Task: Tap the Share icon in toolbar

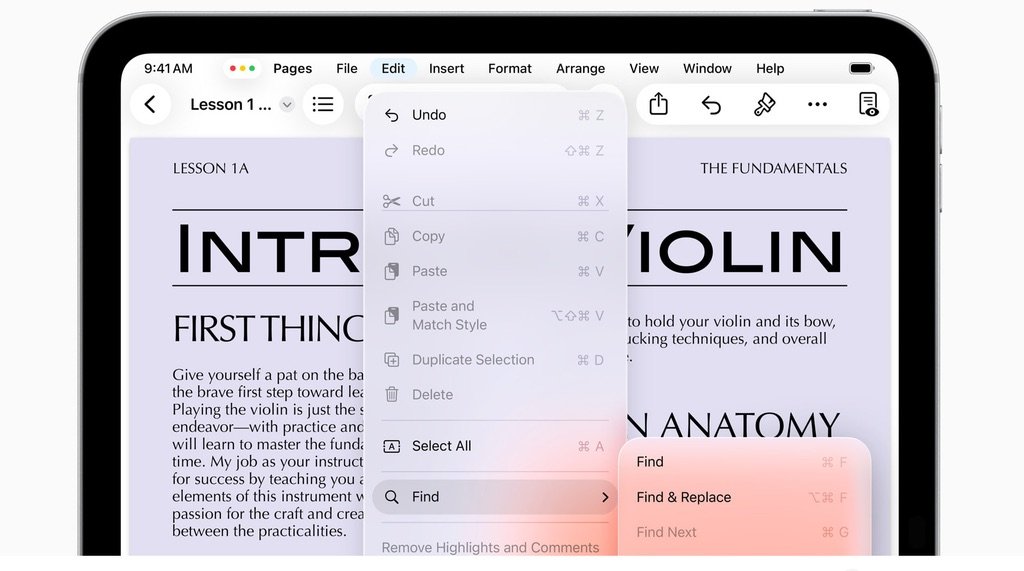Action: (x=658, y=104)
